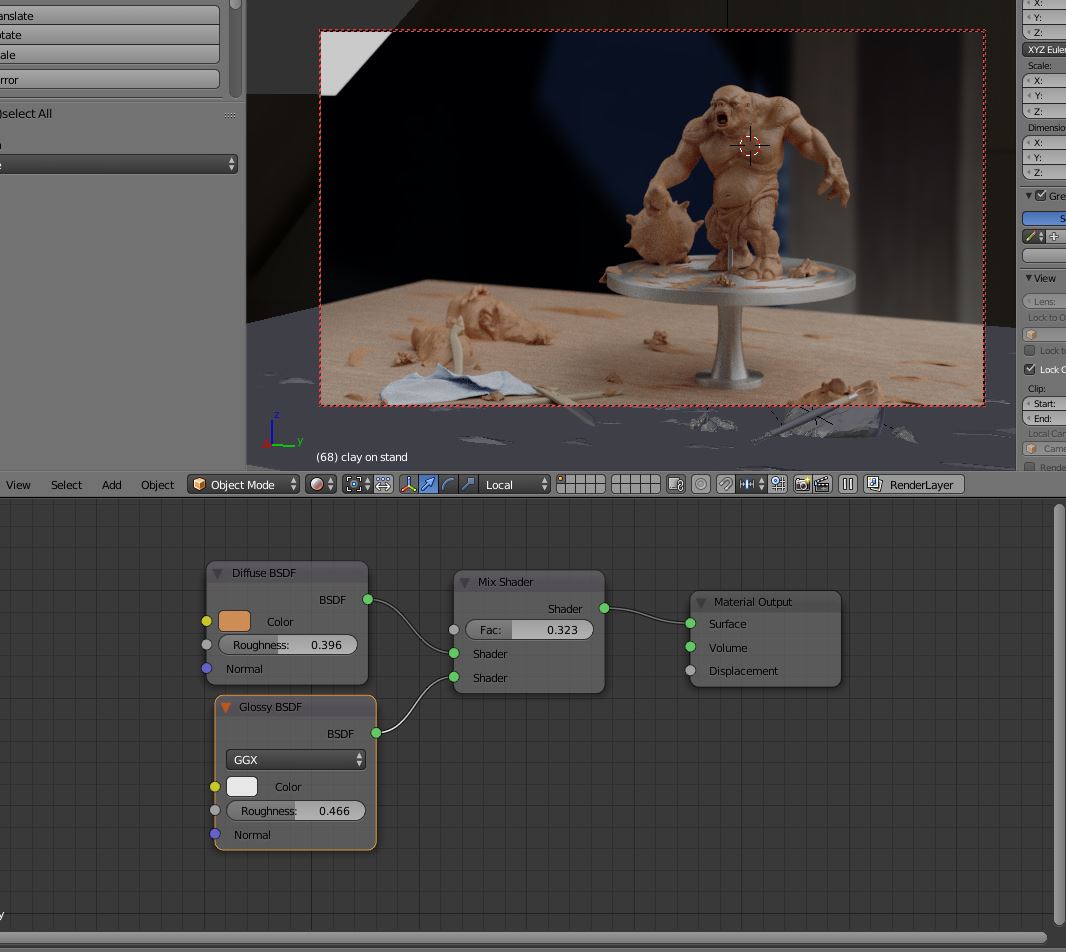1066x952 pixels.
Task: Click the Lock to Object cube field
Action: point(1044,335)
